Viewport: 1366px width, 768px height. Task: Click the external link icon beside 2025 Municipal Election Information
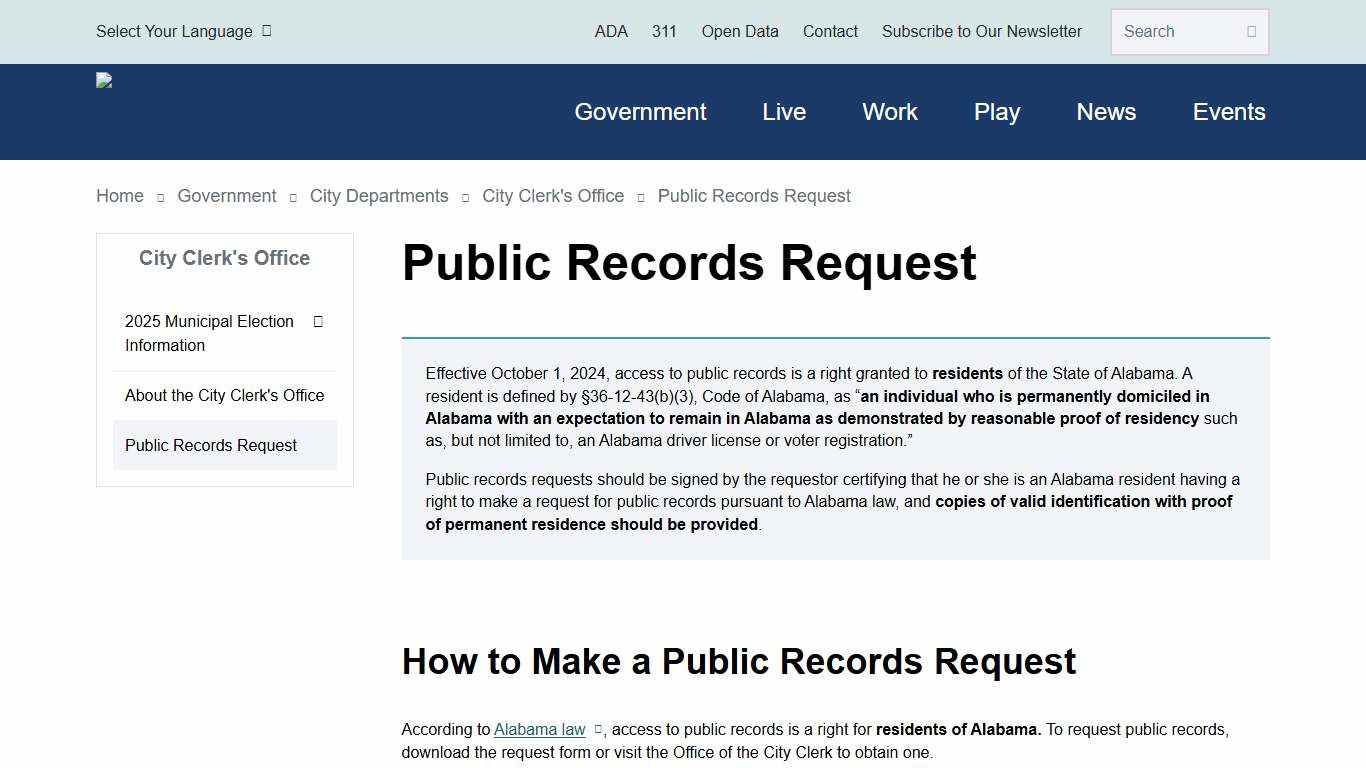(317, 321)
